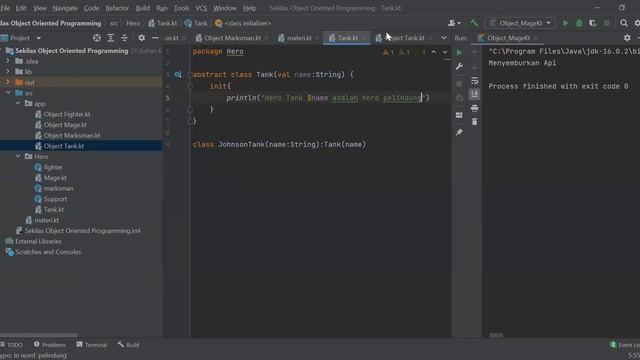Screen dimensions: 640x360
Task: Expand all in Project panel
Action: click(111, 38)
